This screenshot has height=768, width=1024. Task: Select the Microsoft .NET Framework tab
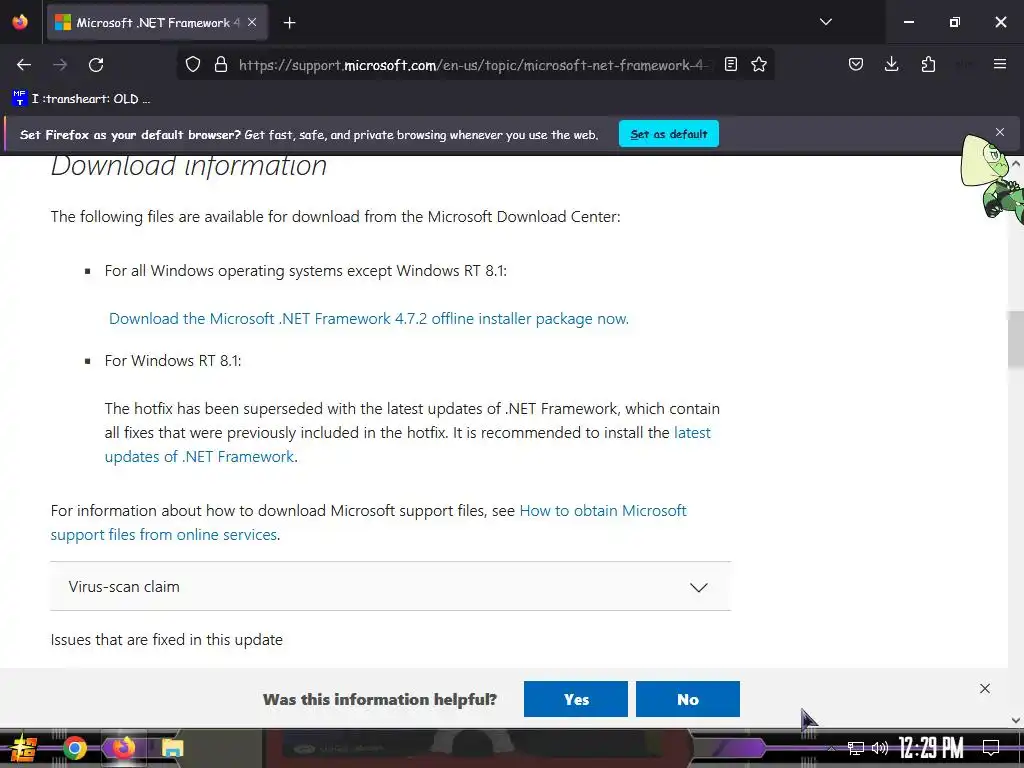pyautogui.click(x=156, y=23)
